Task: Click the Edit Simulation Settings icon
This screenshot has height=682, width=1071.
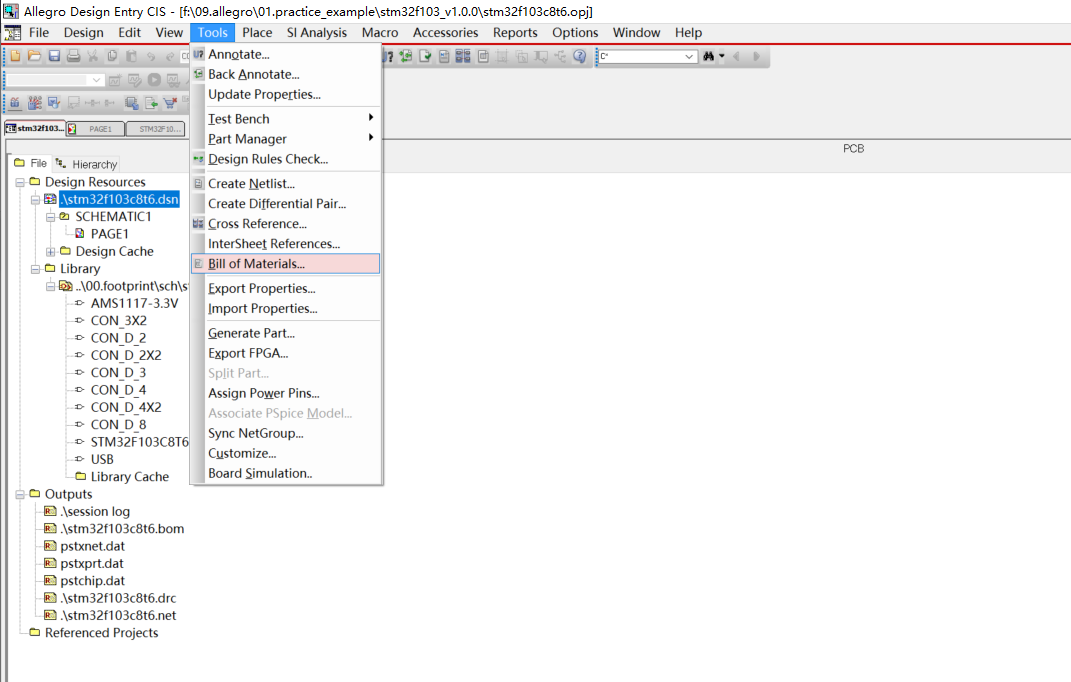Action: [x=135, y=80]
